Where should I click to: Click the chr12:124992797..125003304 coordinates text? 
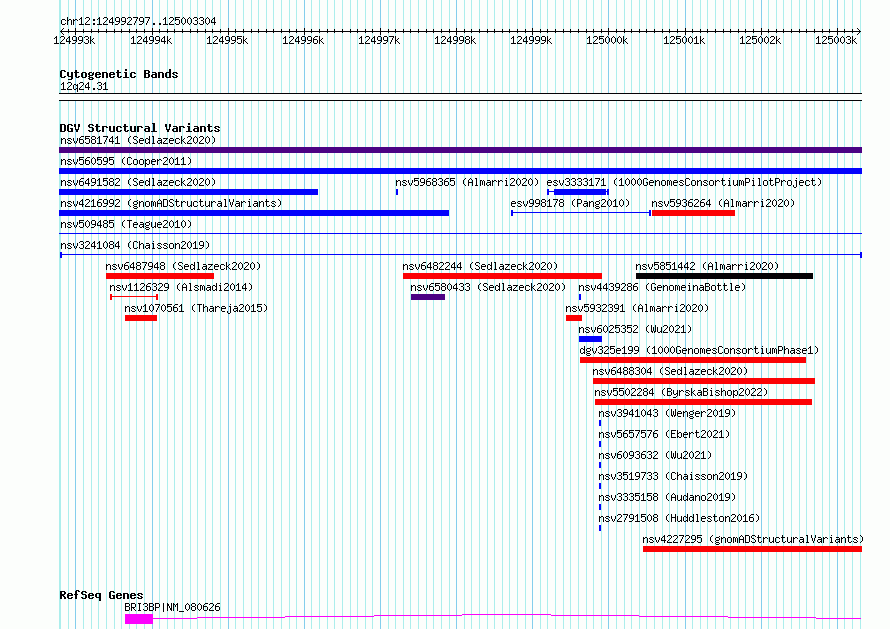click(x=138, y=21)
